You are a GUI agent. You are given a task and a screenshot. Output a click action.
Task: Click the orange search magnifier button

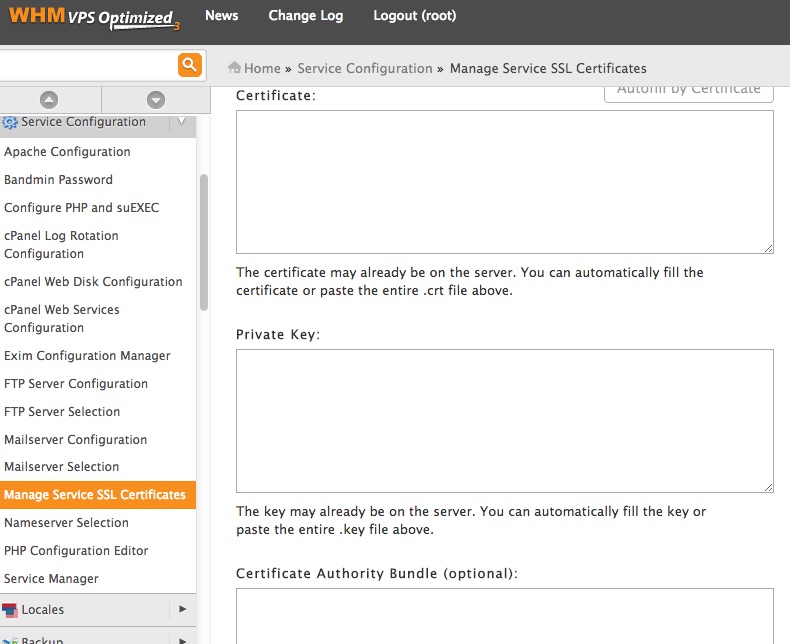pyautogui.click(x=189, y=66)
